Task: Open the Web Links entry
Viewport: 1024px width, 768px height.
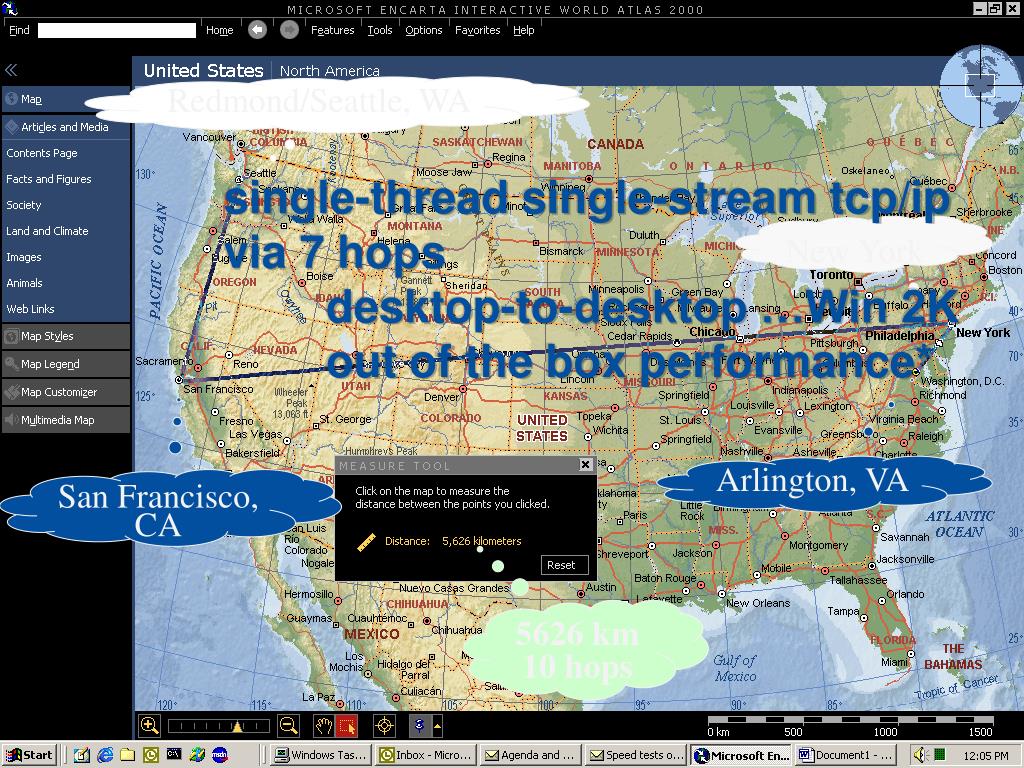Action: (x=30, y=309)
